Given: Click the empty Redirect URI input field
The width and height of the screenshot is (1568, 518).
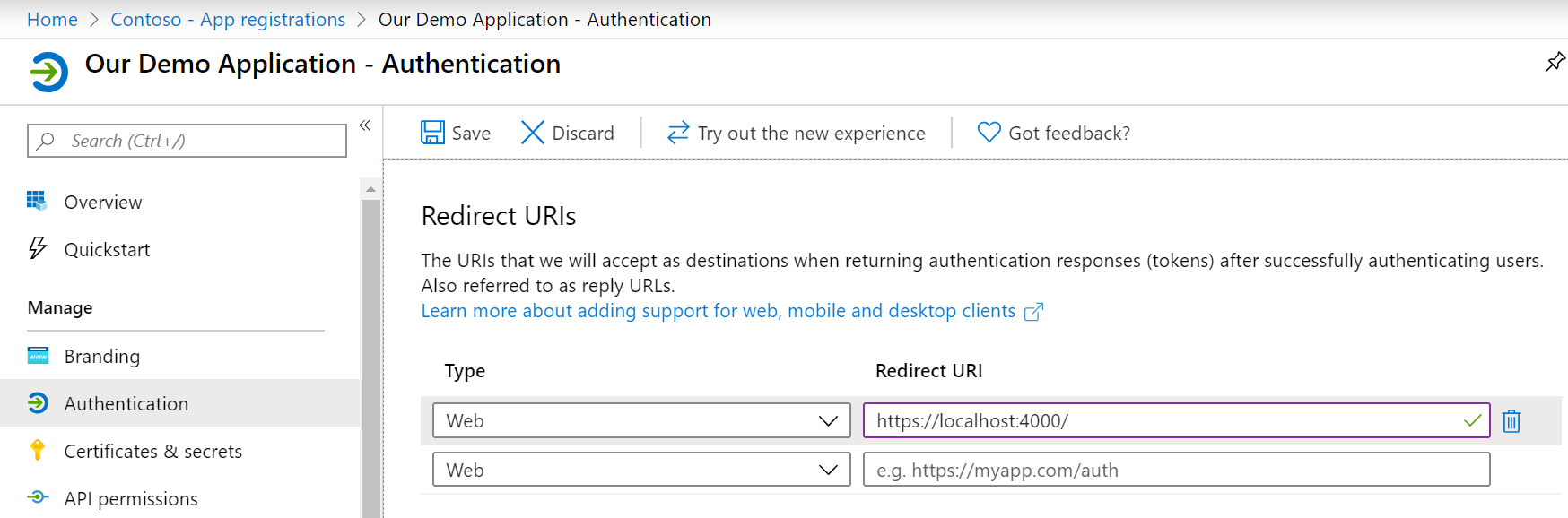Looking at the screenshot, I should [x=1176, y=470].
